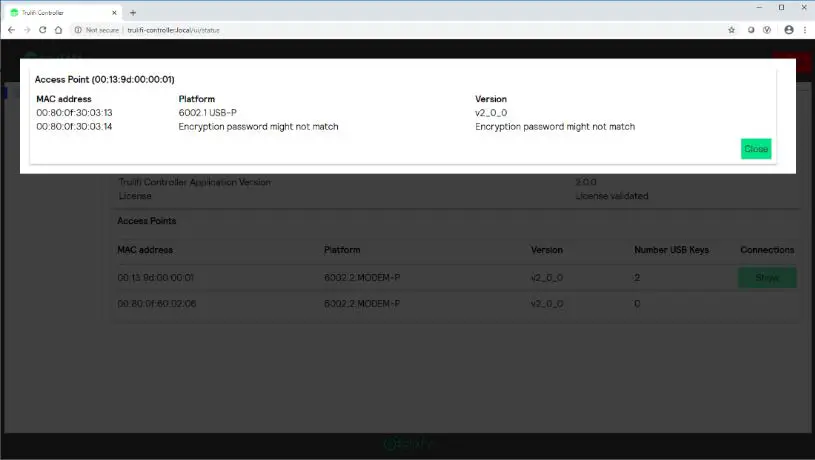Screen dimensions: 815x460
Task: Click the second extension icon in toolbar
Action: point(767,30)
